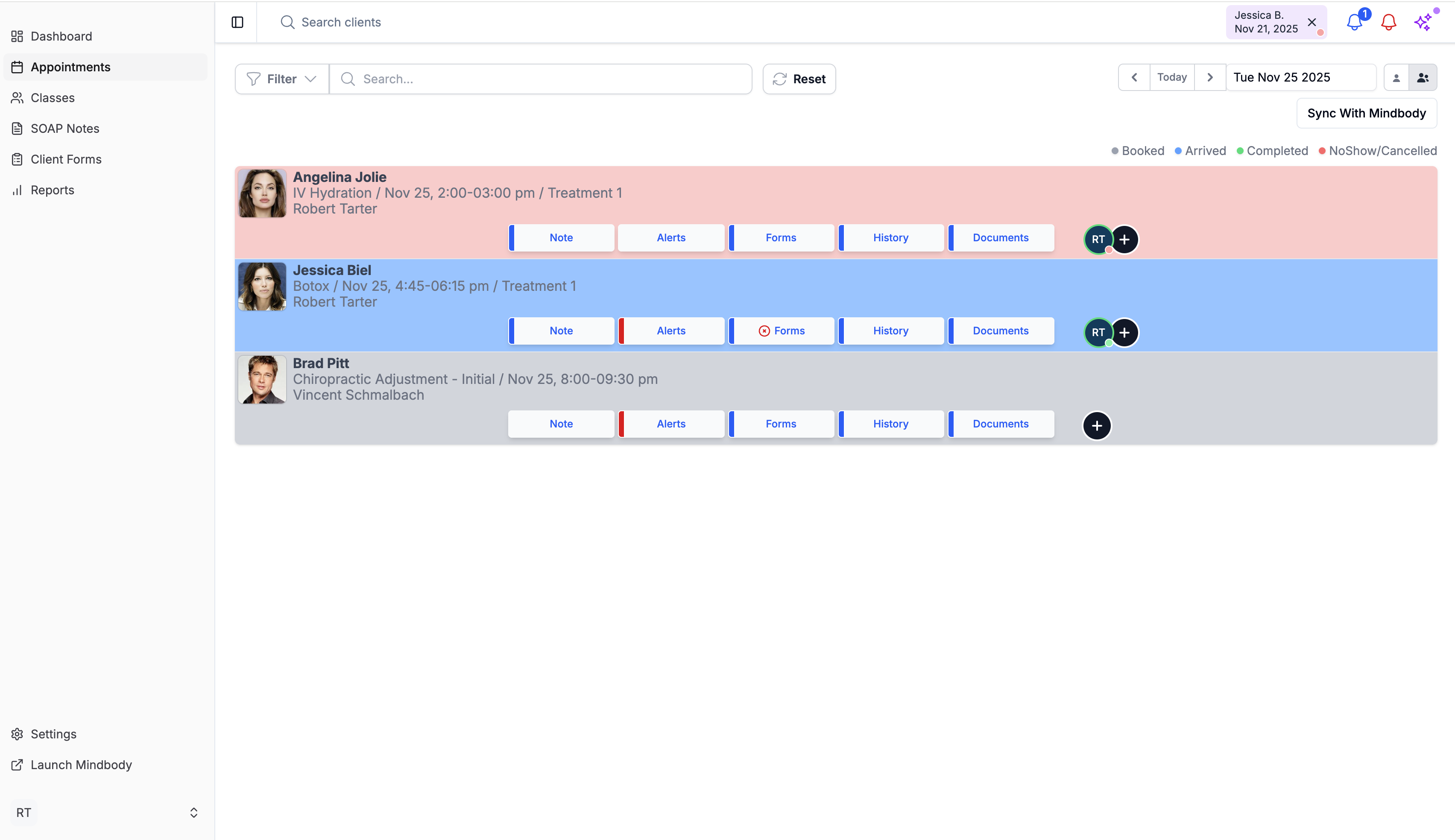Click the Reset button

(799, 79)
